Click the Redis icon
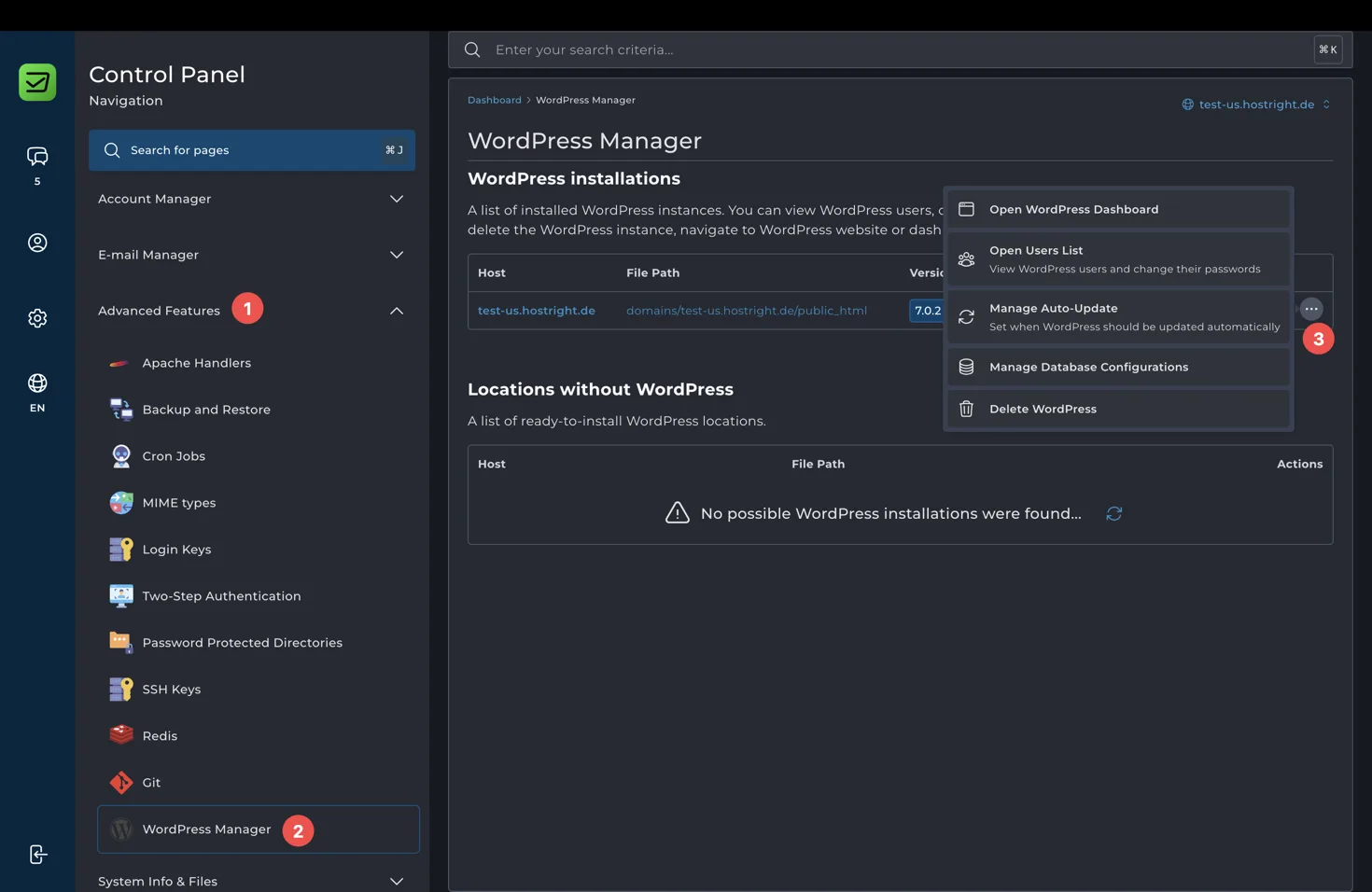1372x892 pixels. [x=120, y=736]
